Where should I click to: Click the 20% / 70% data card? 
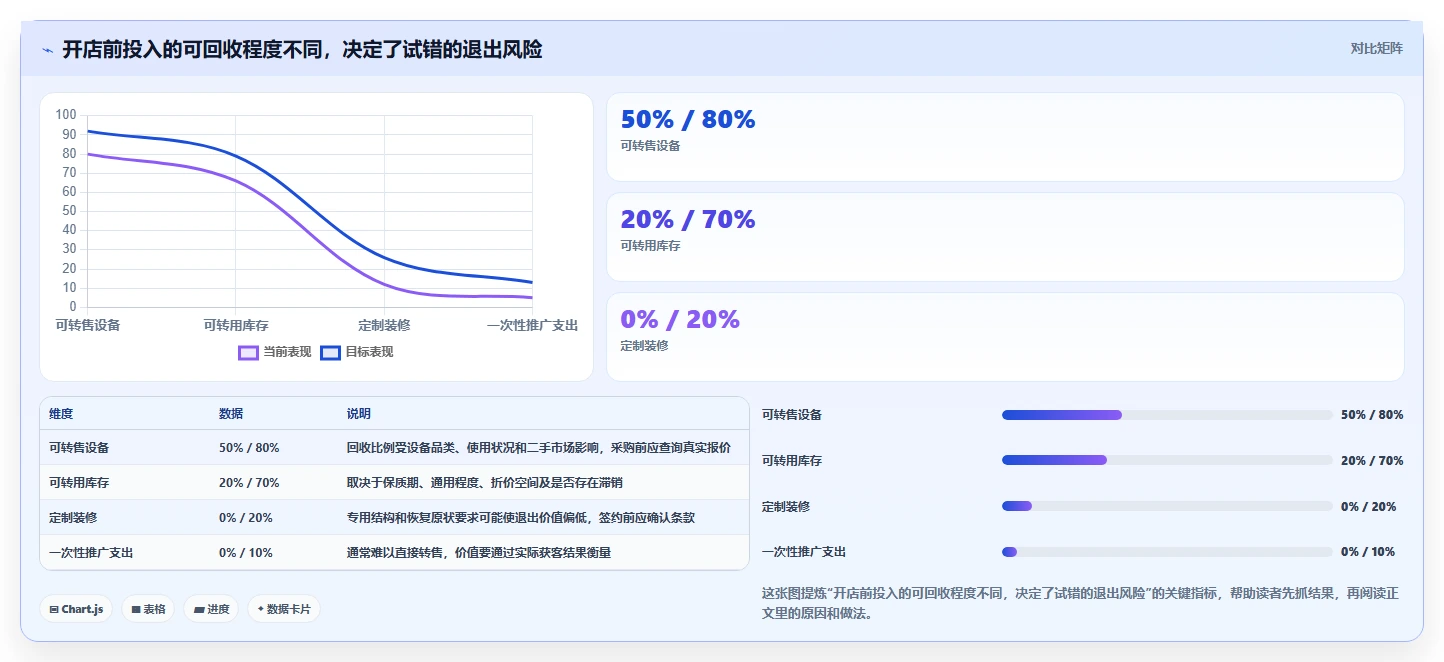click(x=1005, y=237)
